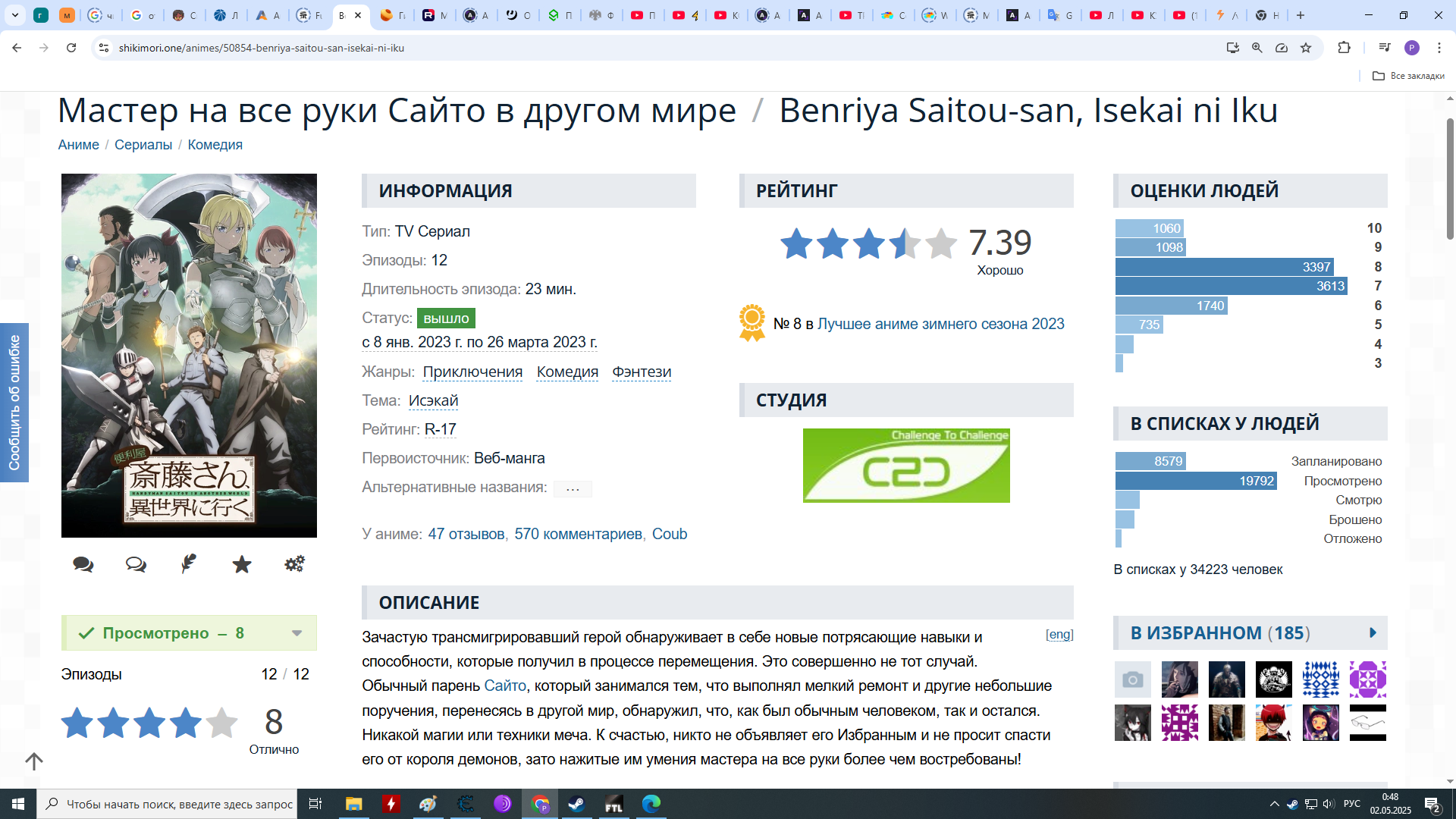Click the new tab plus button

[x=1301, y=15]
